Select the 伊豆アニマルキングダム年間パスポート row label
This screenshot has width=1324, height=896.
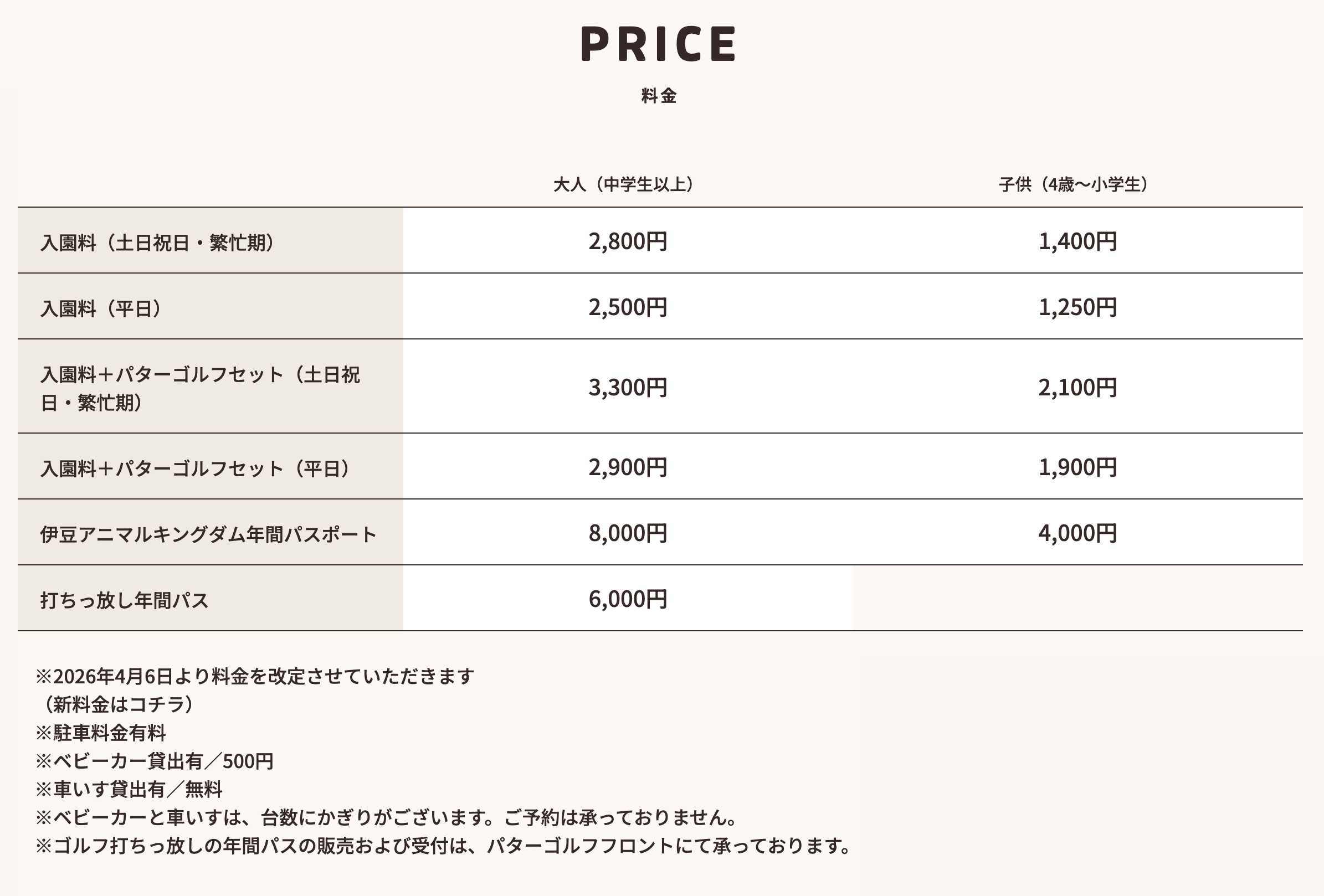tap(208, 534)
